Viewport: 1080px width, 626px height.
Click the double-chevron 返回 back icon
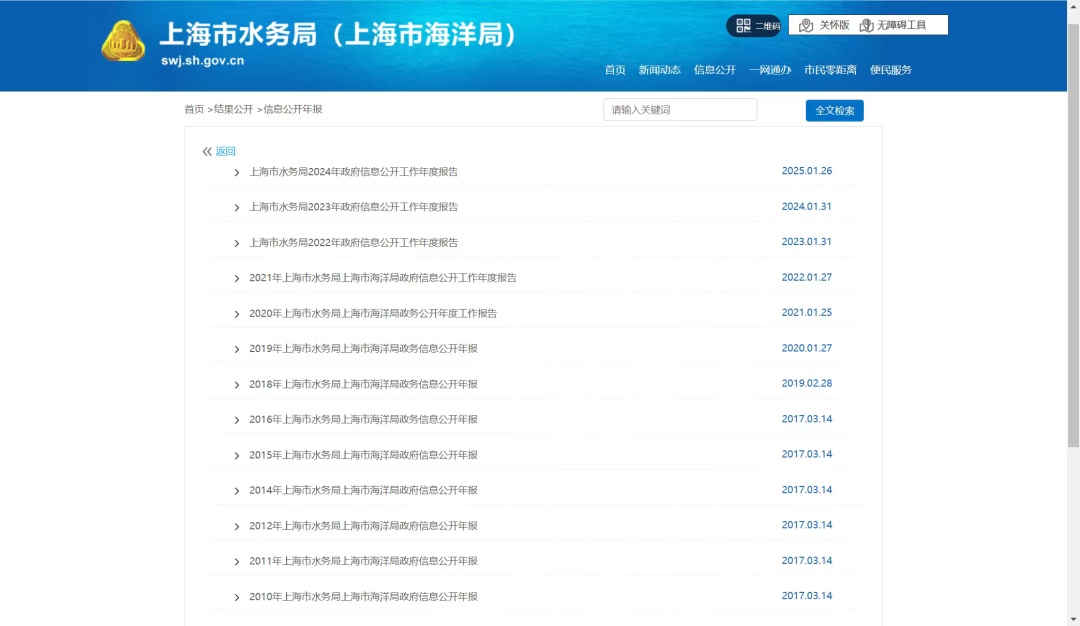[x=207, y=152]
